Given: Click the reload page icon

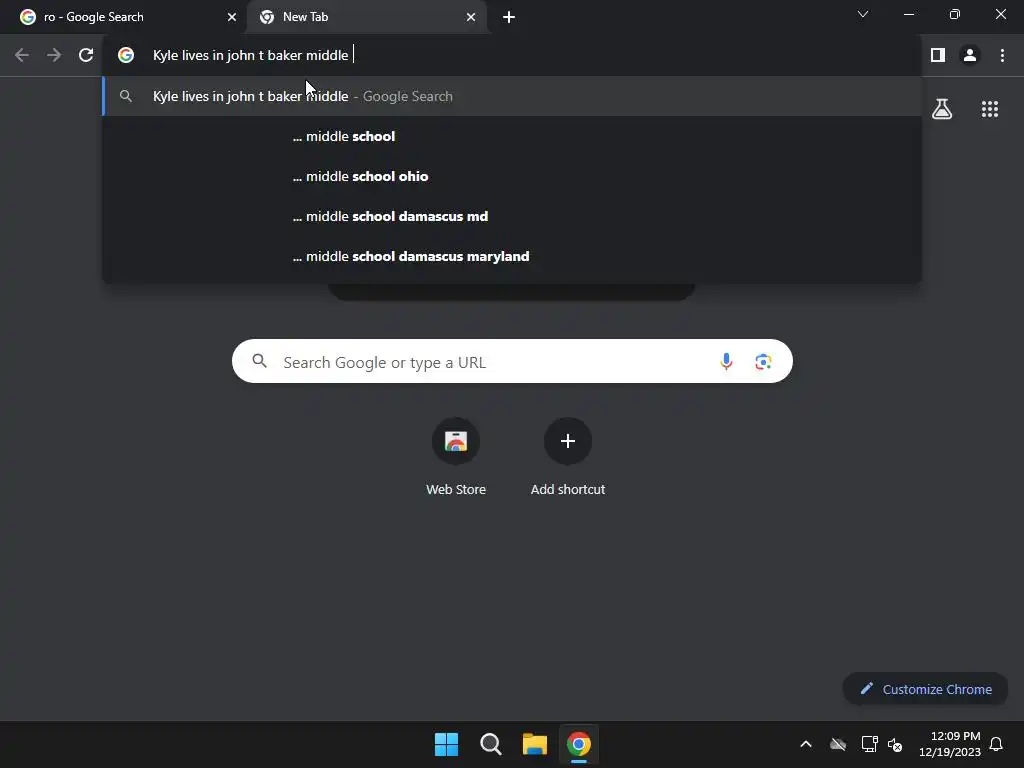Looking at the screenshot, I should coord(86,56).
